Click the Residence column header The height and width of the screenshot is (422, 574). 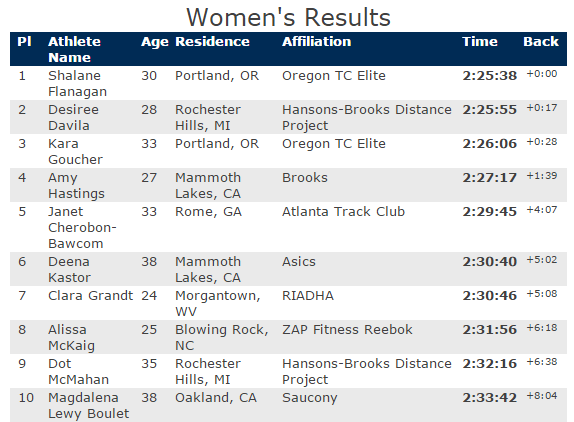point(212,41)
